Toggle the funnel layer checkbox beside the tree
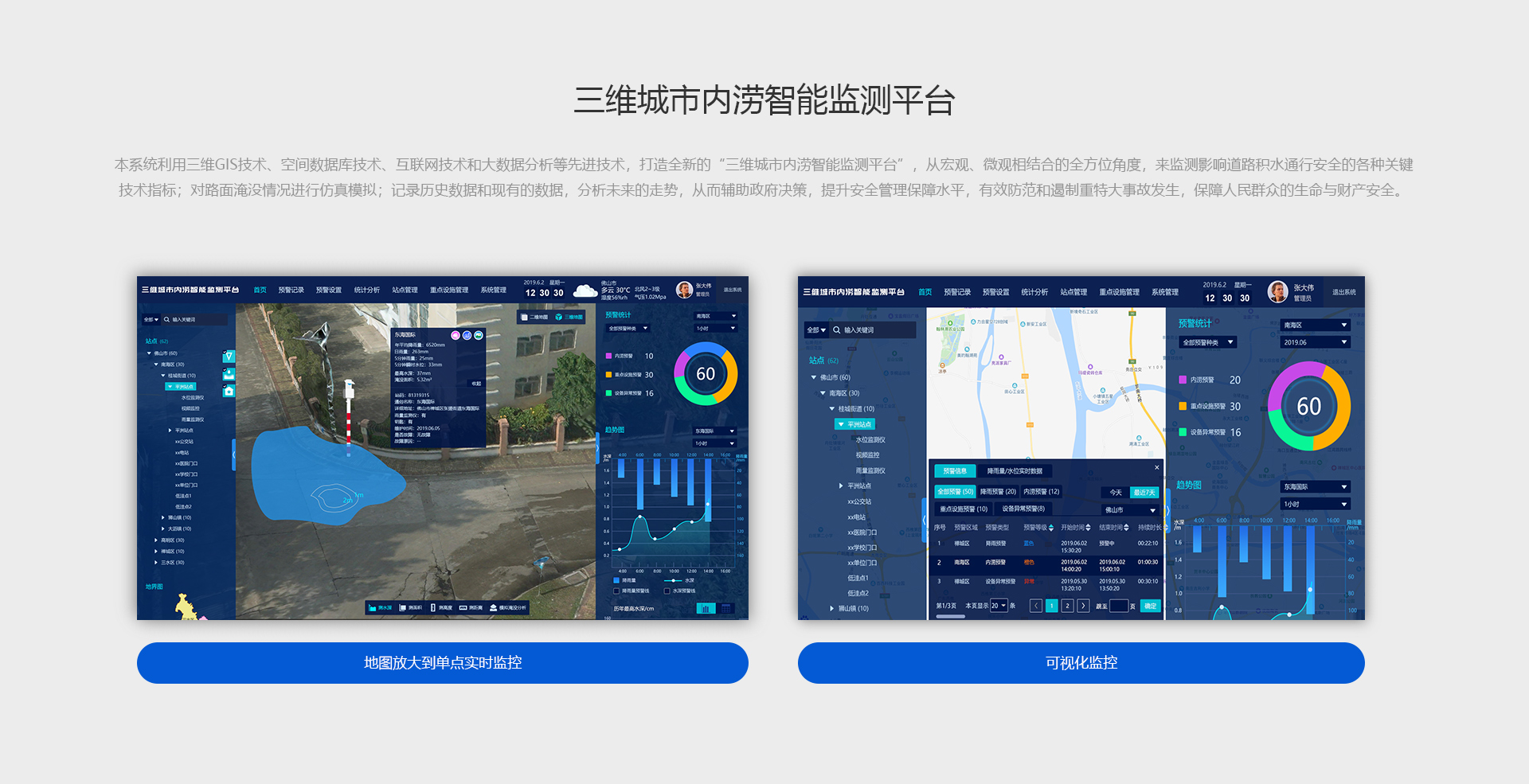 point(229,357)
